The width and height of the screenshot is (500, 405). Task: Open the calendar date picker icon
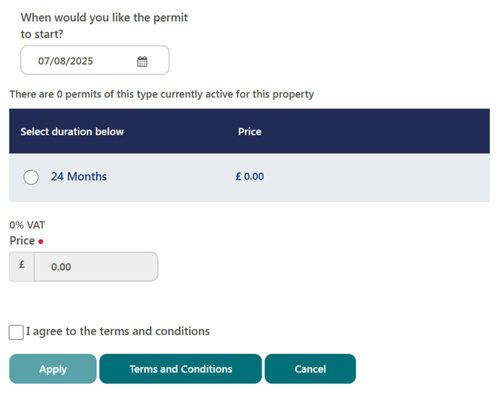tap(142, 61)
